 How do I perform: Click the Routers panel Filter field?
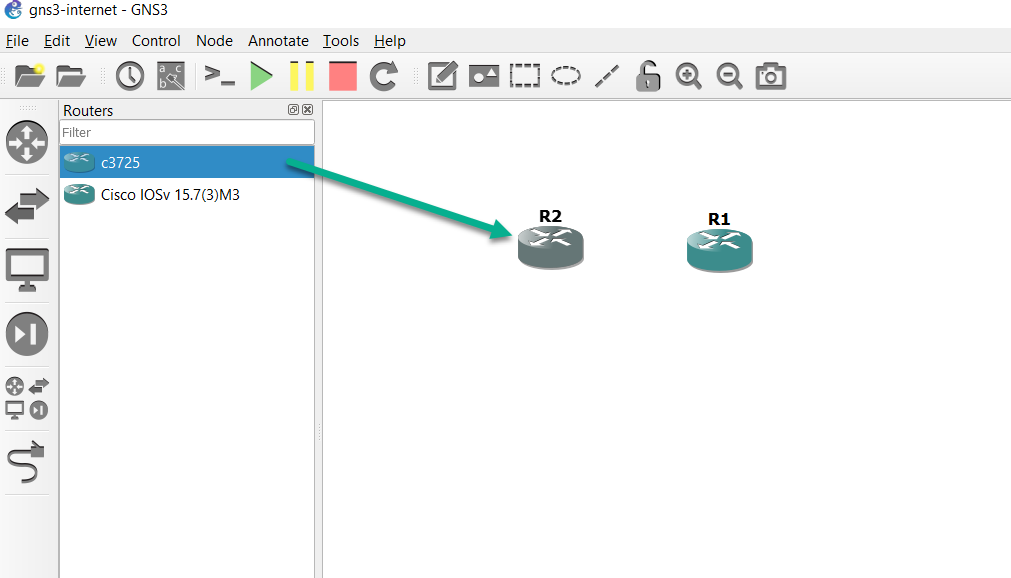(187, 132)
